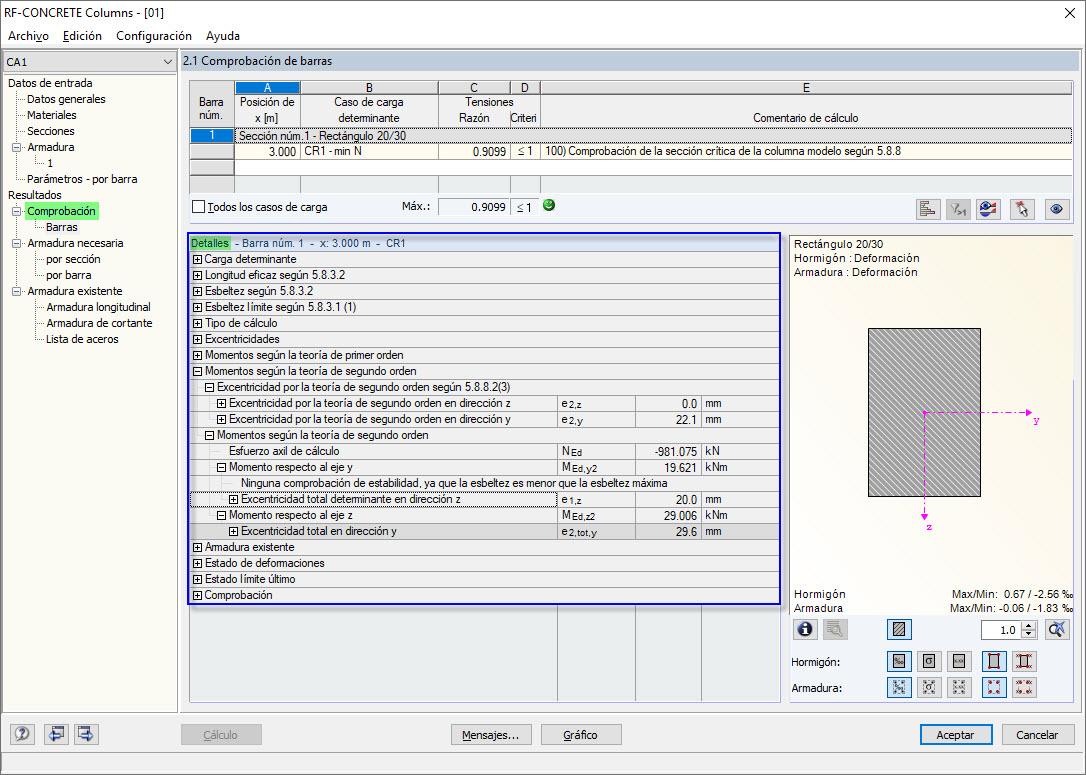Select the Armadura strain (‰) display icon
This screenshot has height=775, width=1086.
tap(899, 687)
